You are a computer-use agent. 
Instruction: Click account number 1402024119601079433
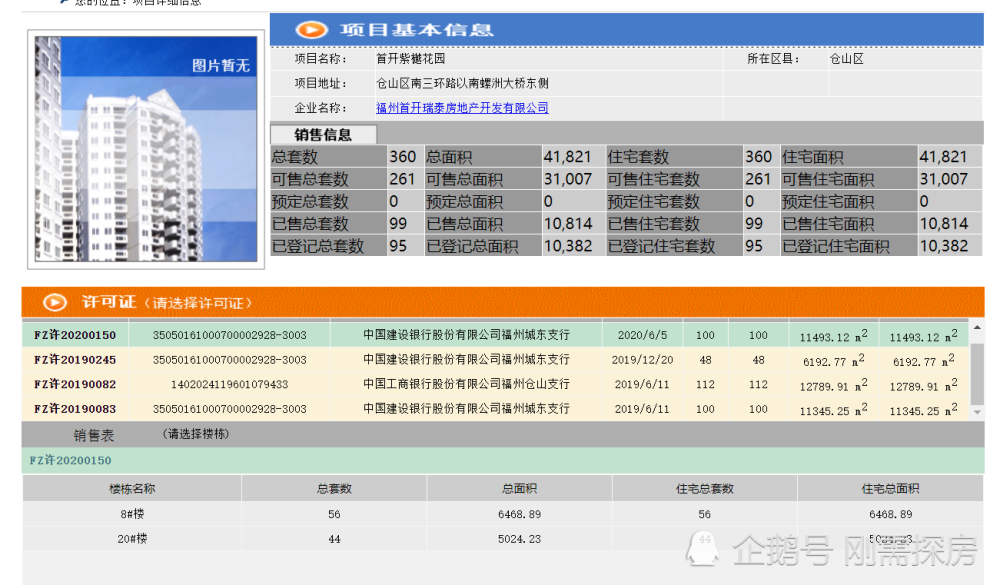click(230, 384)
